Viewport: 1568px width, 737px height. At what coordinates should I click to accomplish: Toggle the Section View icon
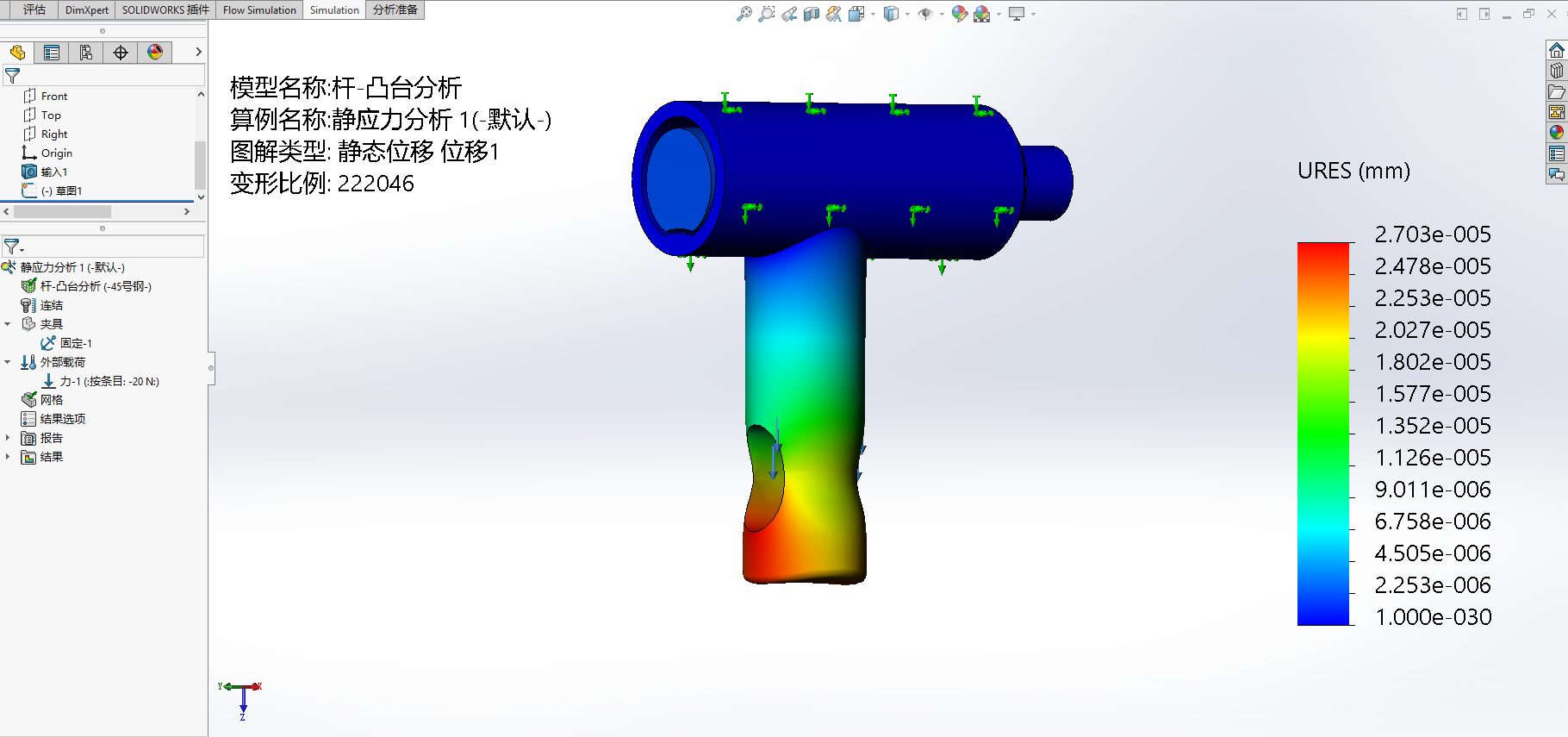tap(812, 14)
